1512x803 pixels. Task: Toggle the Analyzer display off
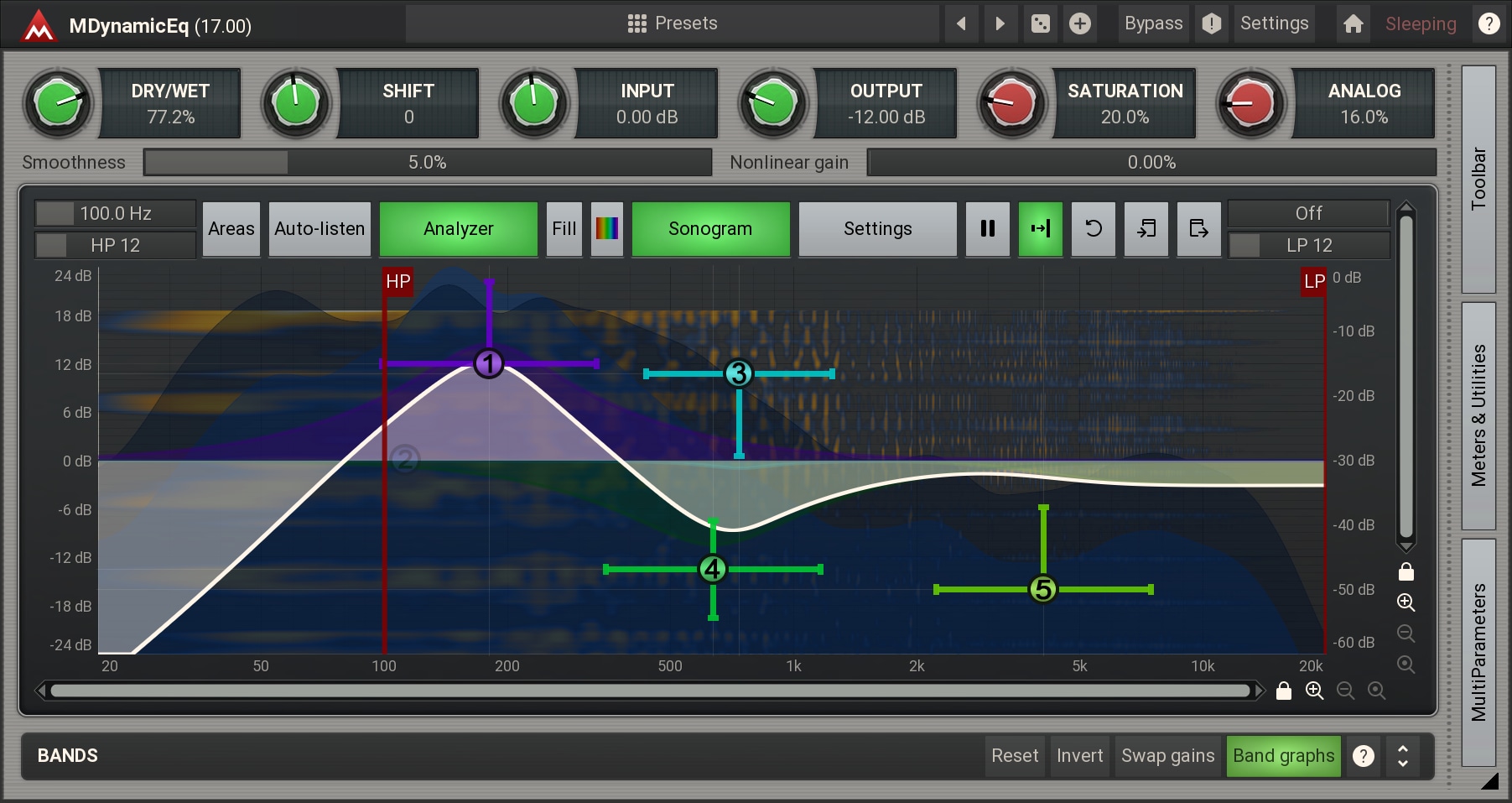pyautogui.click(x=458, y=228)
